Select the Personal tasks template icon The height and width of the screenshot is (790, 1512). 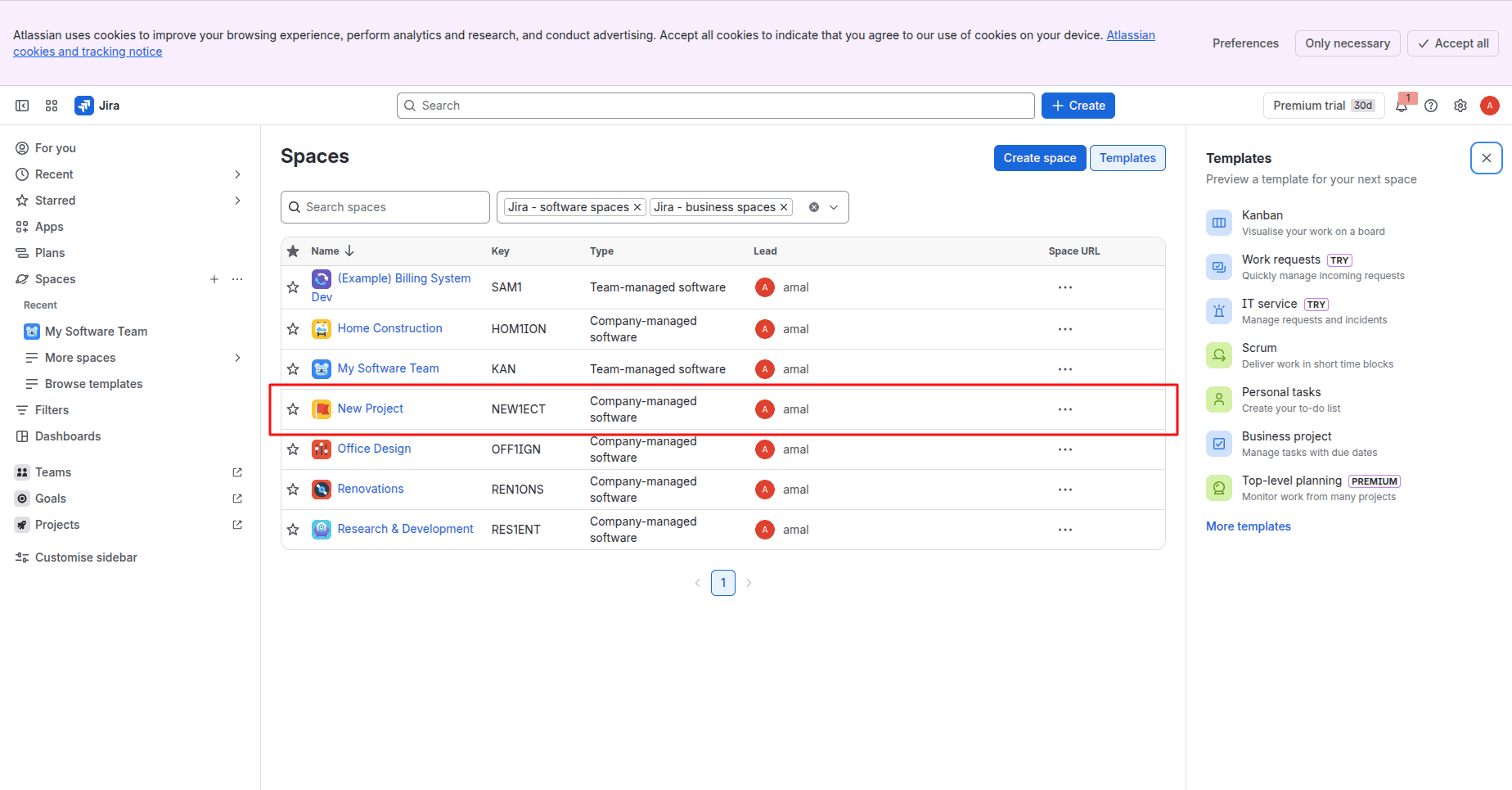point(1219,400)
